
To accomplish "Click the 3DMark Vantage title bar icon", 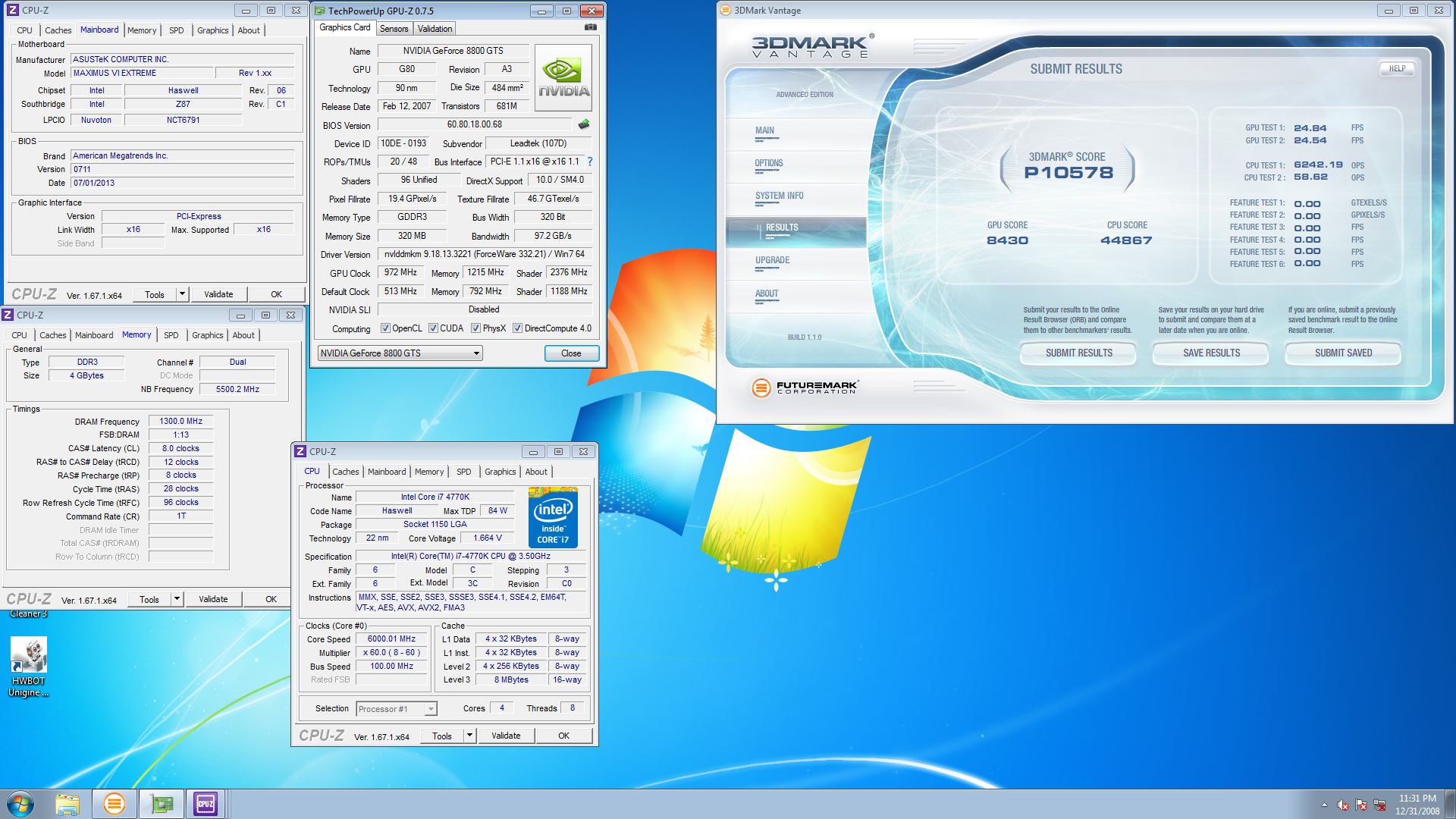I will click(726, 10).
